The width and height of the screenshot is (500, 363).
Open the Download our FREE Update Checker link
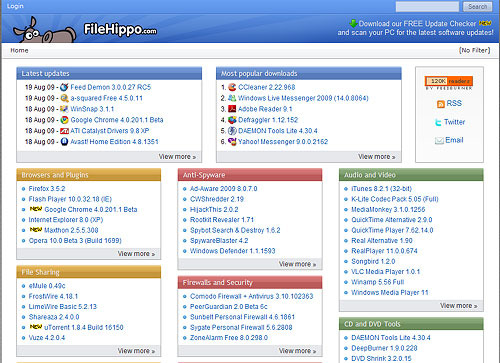point(417,24)
